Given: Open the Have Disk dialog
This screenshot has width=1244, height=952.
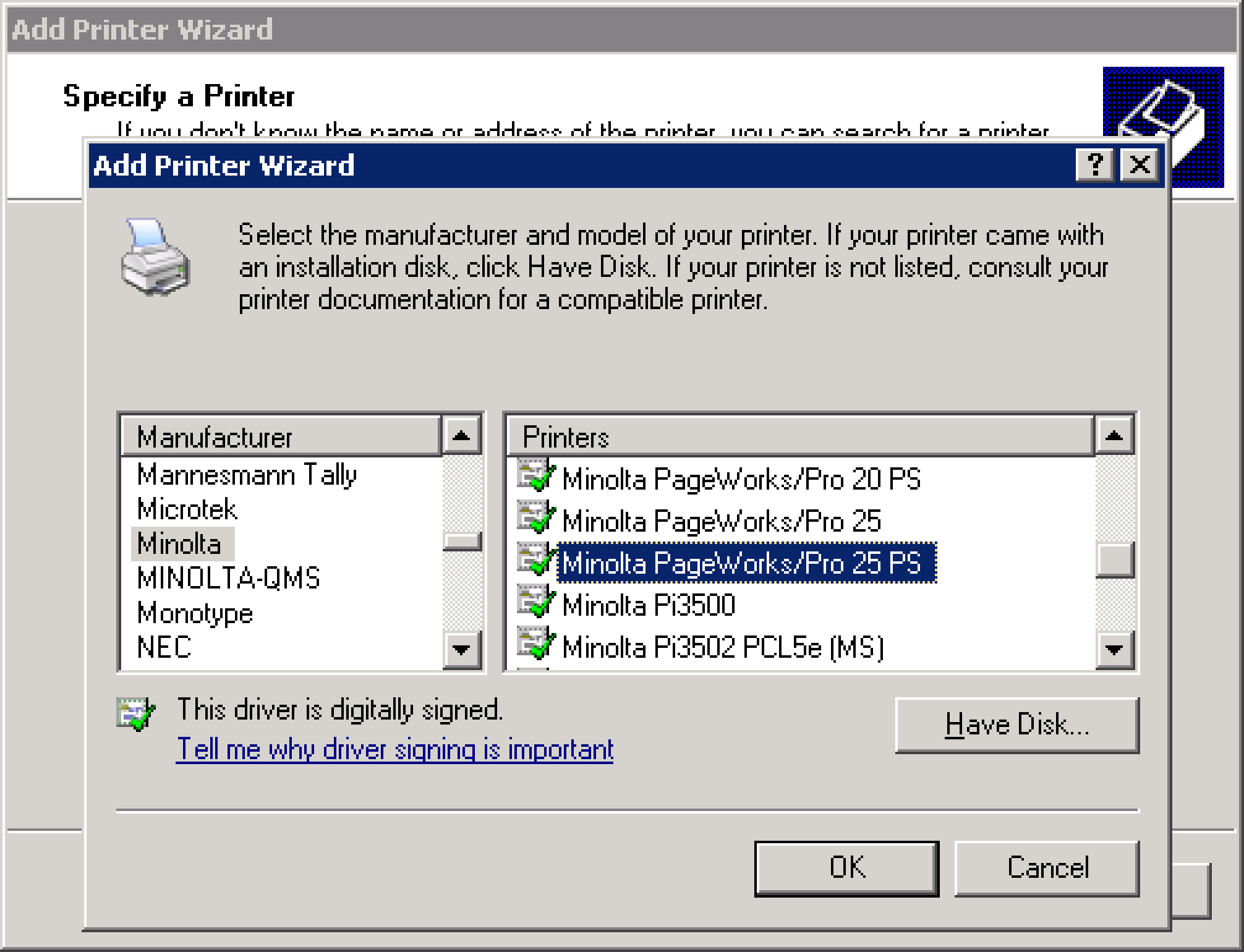Looking at the screenshot, I should coord(1016,725).
